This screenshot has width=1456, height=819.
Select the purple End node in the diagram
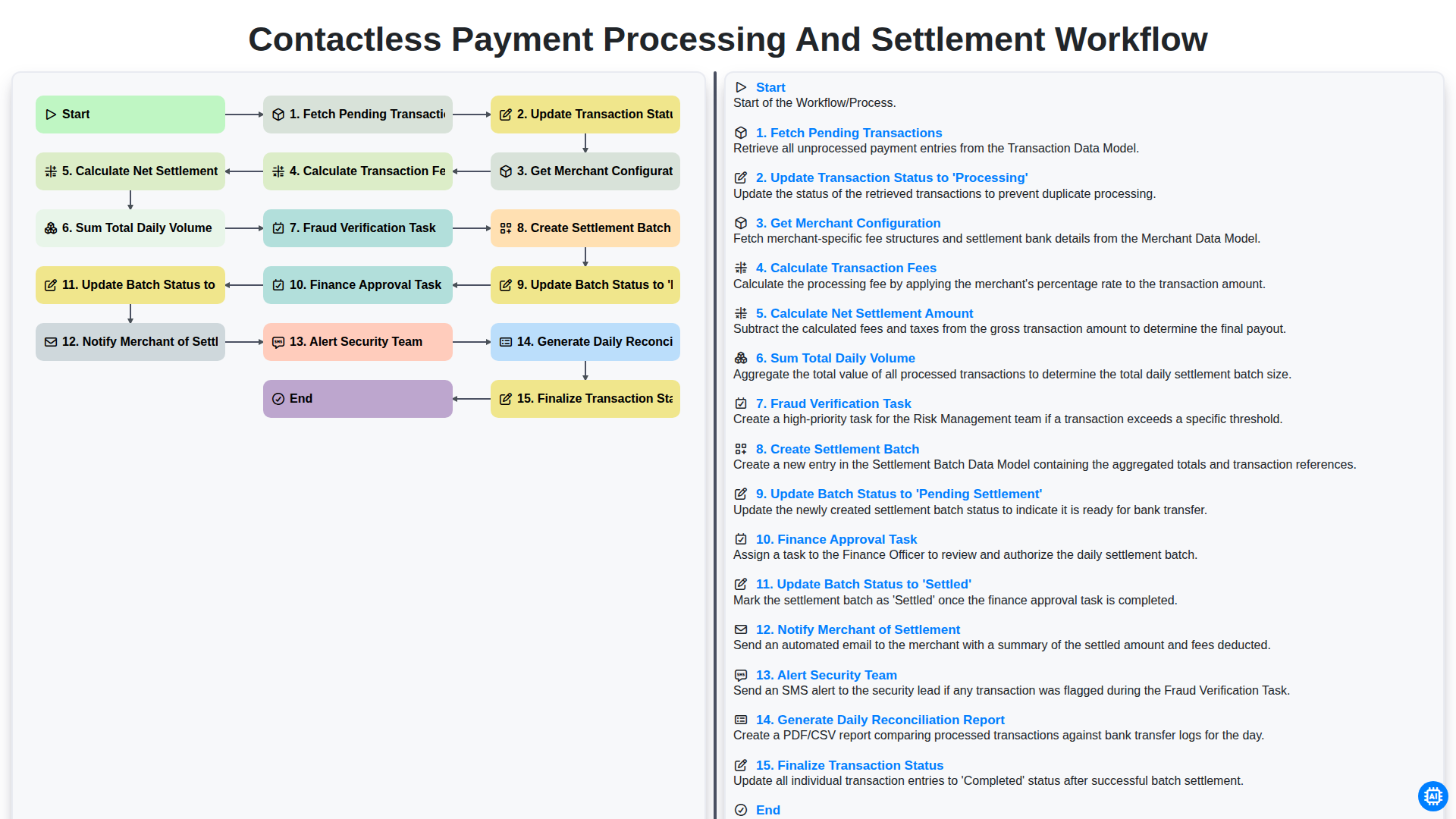[x=358, y=399]
